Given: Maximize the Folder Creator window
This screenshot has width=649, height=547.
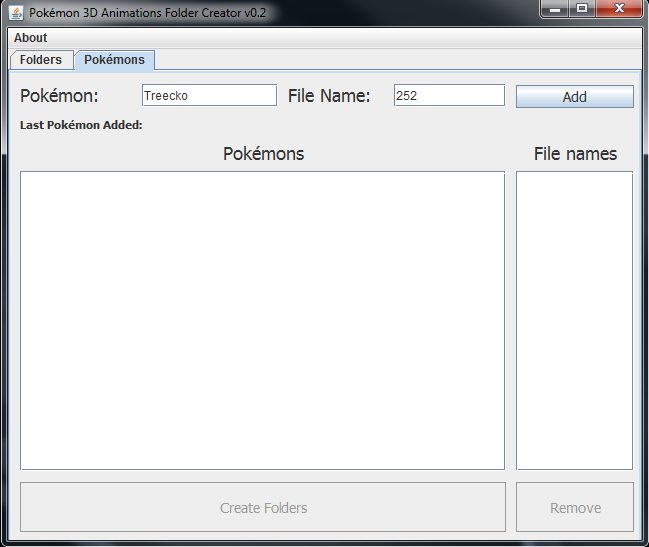Looking at the screenshot, I should pyautogui.click(x=582, y=9).
